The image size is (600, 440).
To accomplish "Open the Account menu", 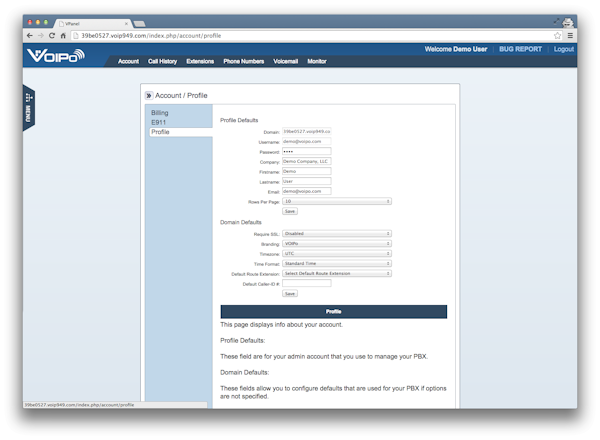I will (128, 61).
